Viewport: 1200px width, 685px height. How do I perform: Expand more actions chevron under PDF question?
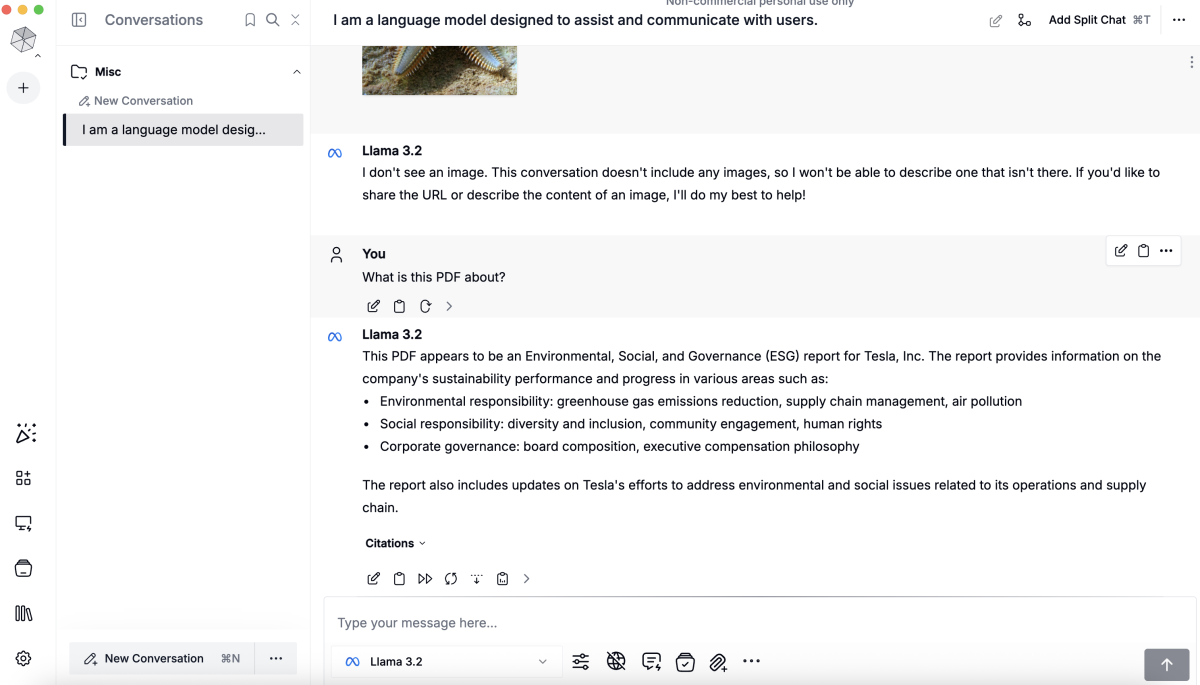(449, 306)
